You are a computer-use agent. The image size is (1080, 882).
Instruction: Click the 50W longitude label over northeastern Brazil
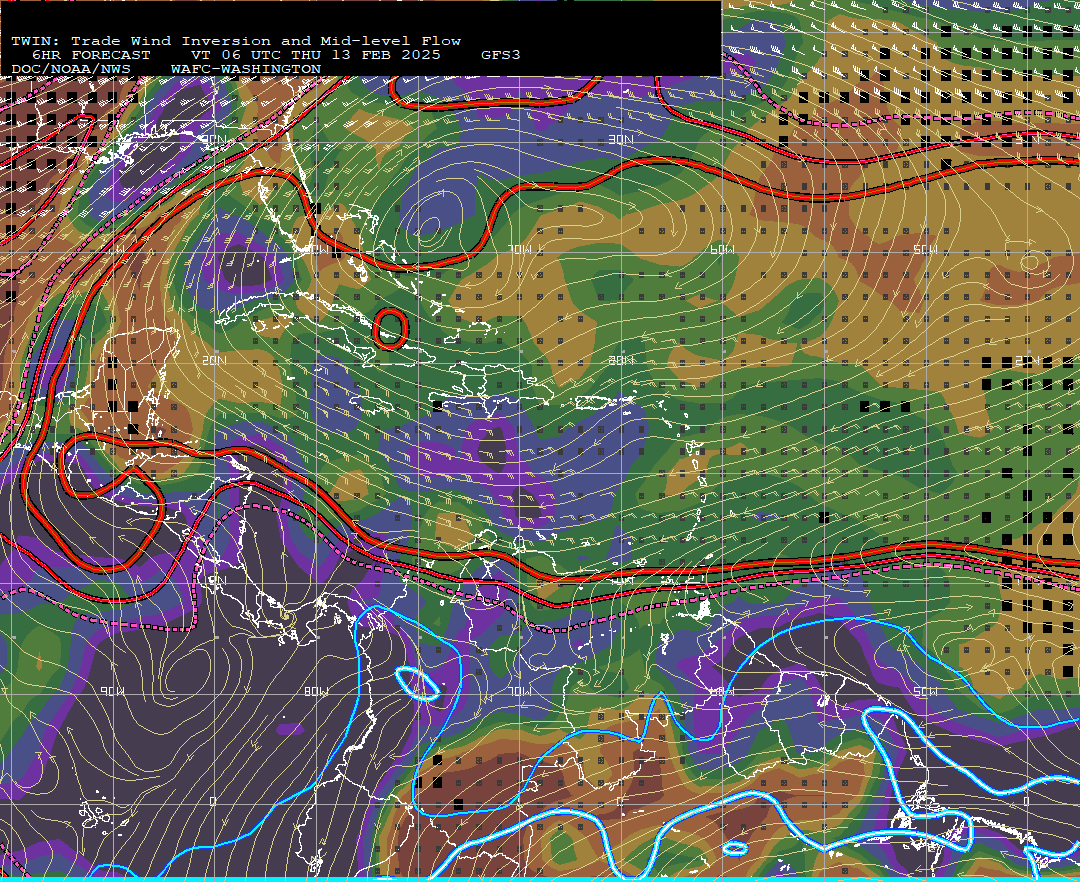925,691
